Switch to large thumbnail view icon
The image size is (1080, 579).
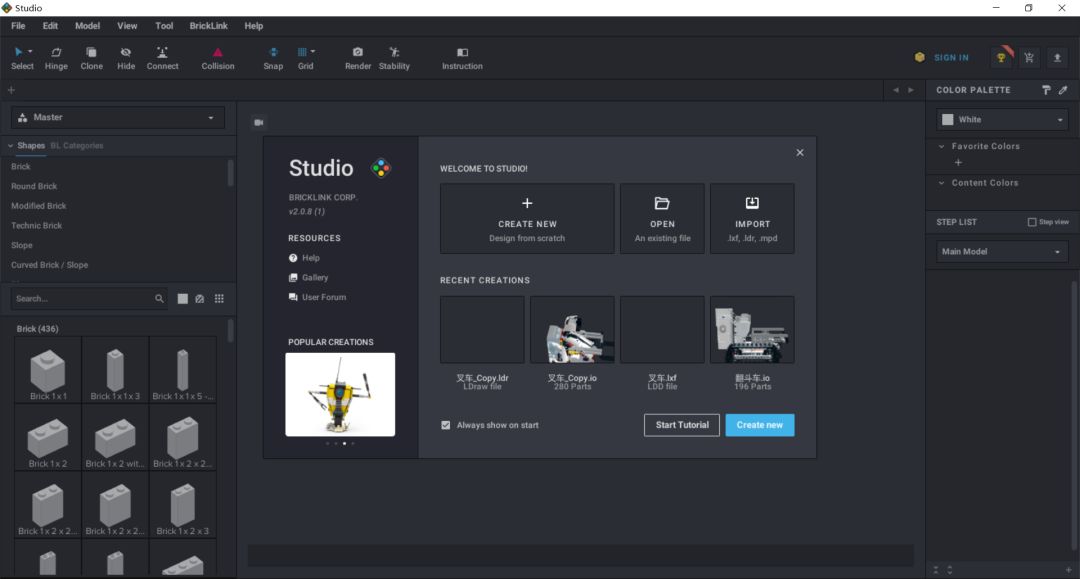183,299
